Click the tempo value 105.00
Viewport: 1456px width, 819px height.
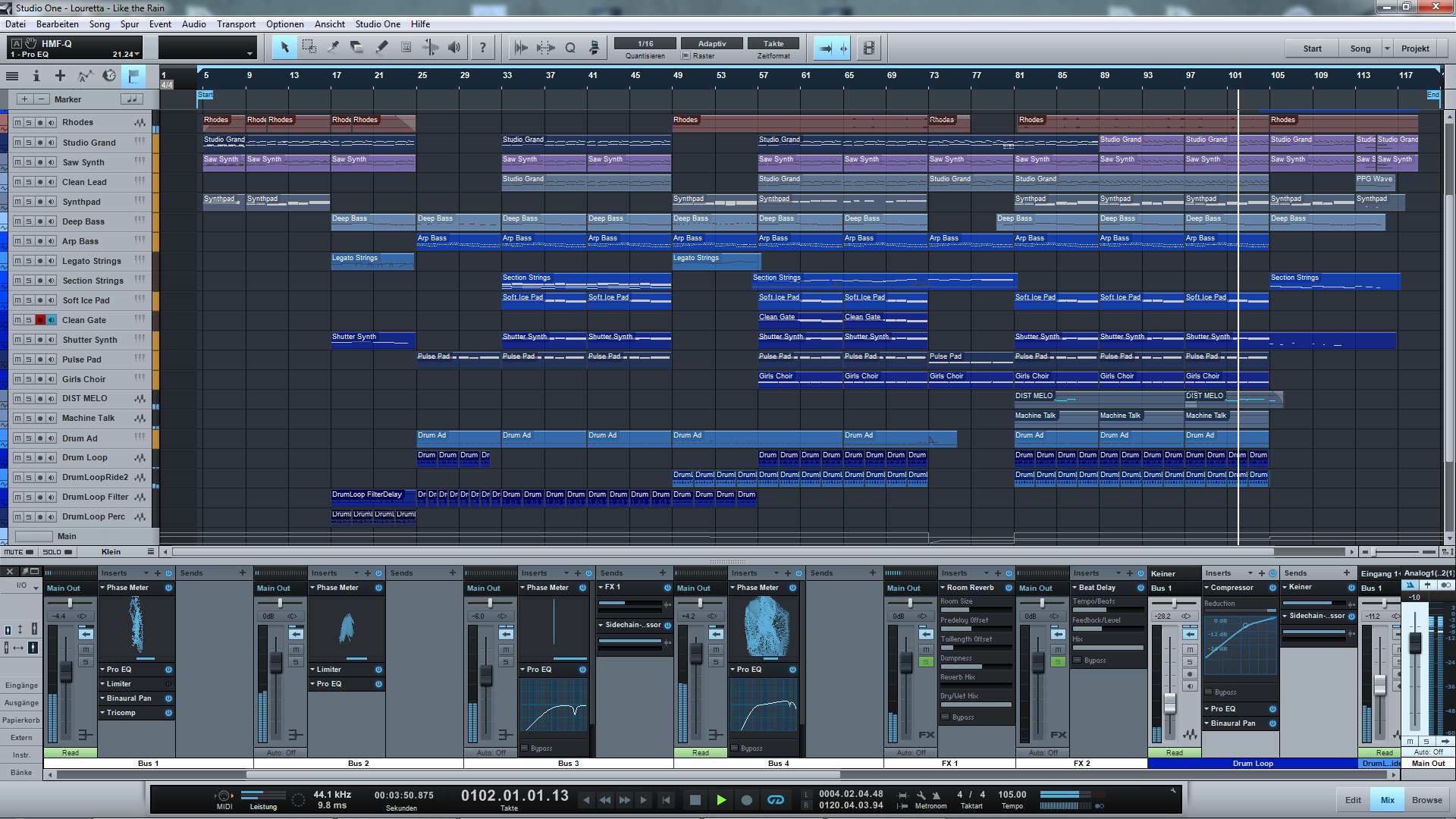1012,795
